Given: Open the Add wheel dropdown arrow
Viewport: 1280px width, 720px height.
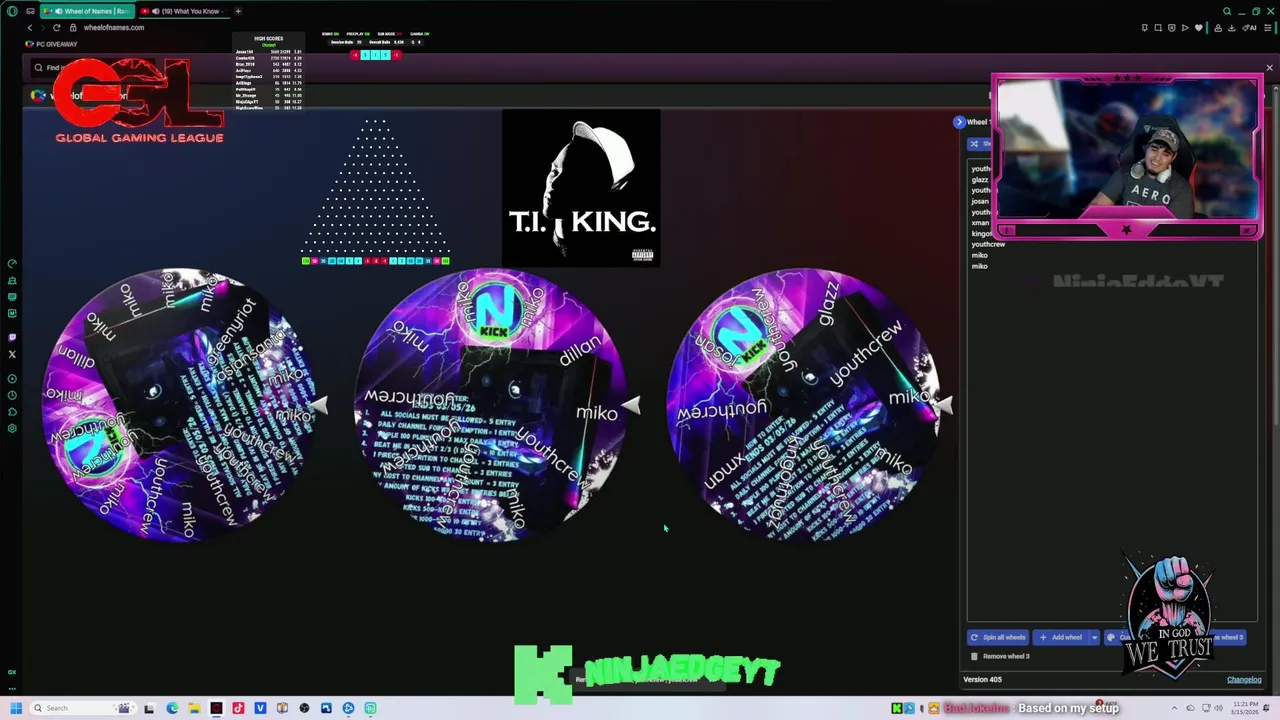Looking at the screenshot, I should (1094, 637).
